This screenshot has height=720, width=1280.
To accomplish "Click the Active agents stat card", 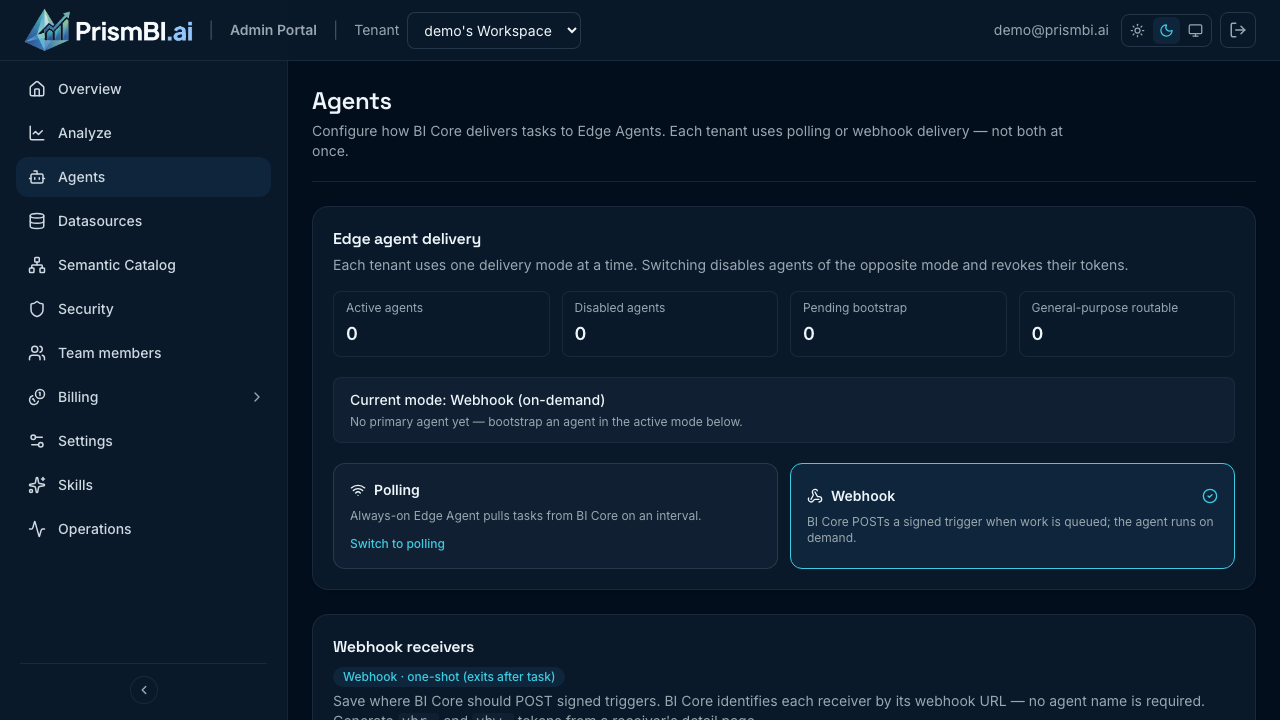I will (x=441, y=324).
